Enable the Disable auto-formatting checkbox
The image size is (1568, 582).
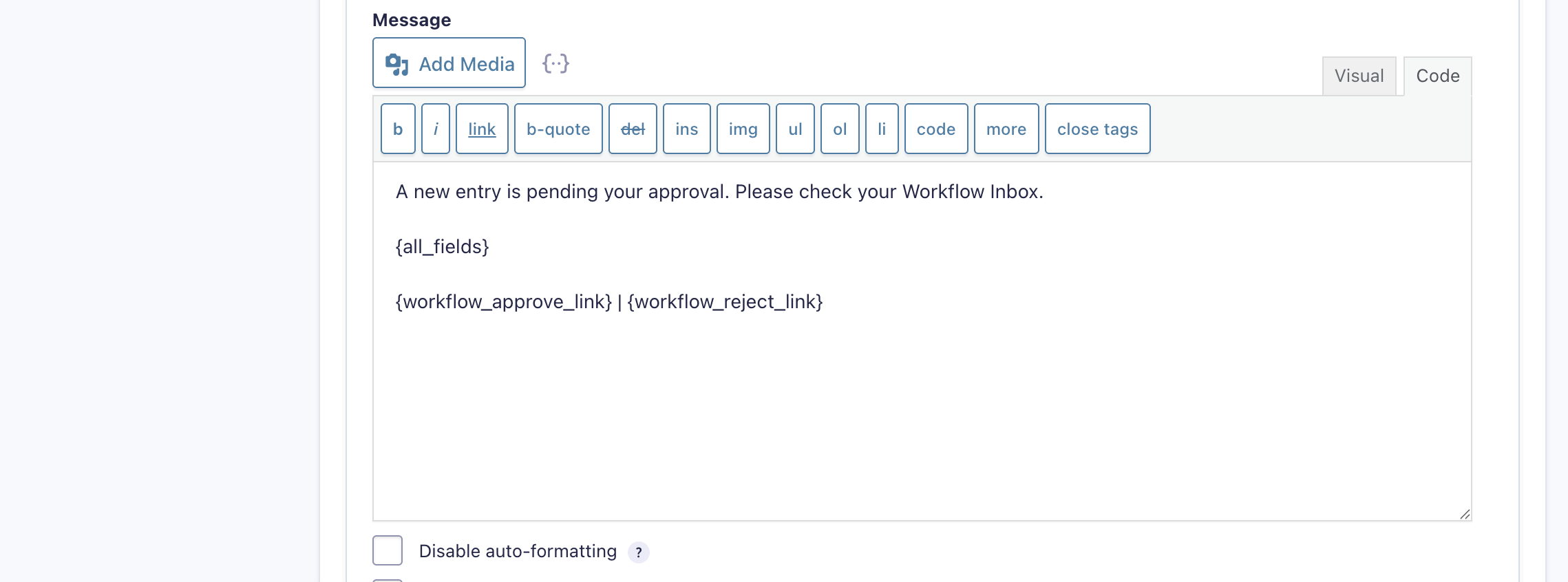click(388, 550)
